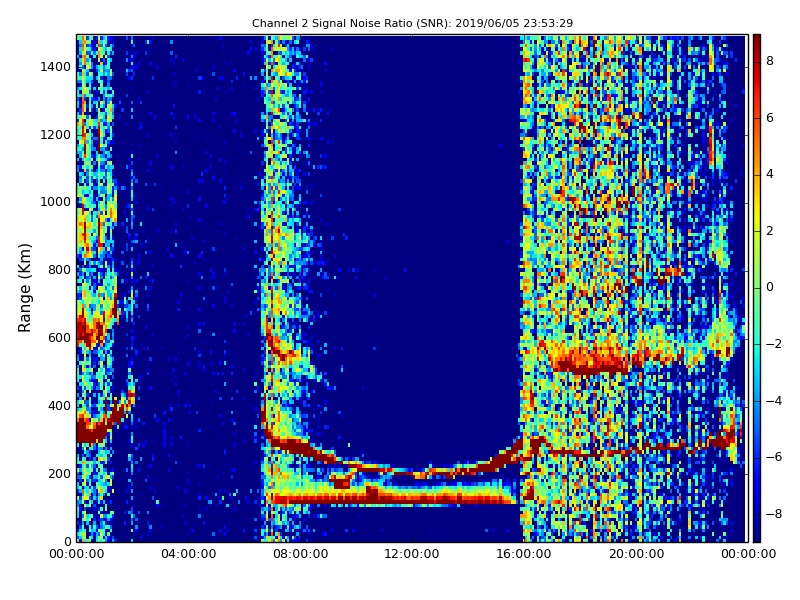Click the 08:00:00 time axis label
This screenshot has width=800, height=600.
click(301, 554)
